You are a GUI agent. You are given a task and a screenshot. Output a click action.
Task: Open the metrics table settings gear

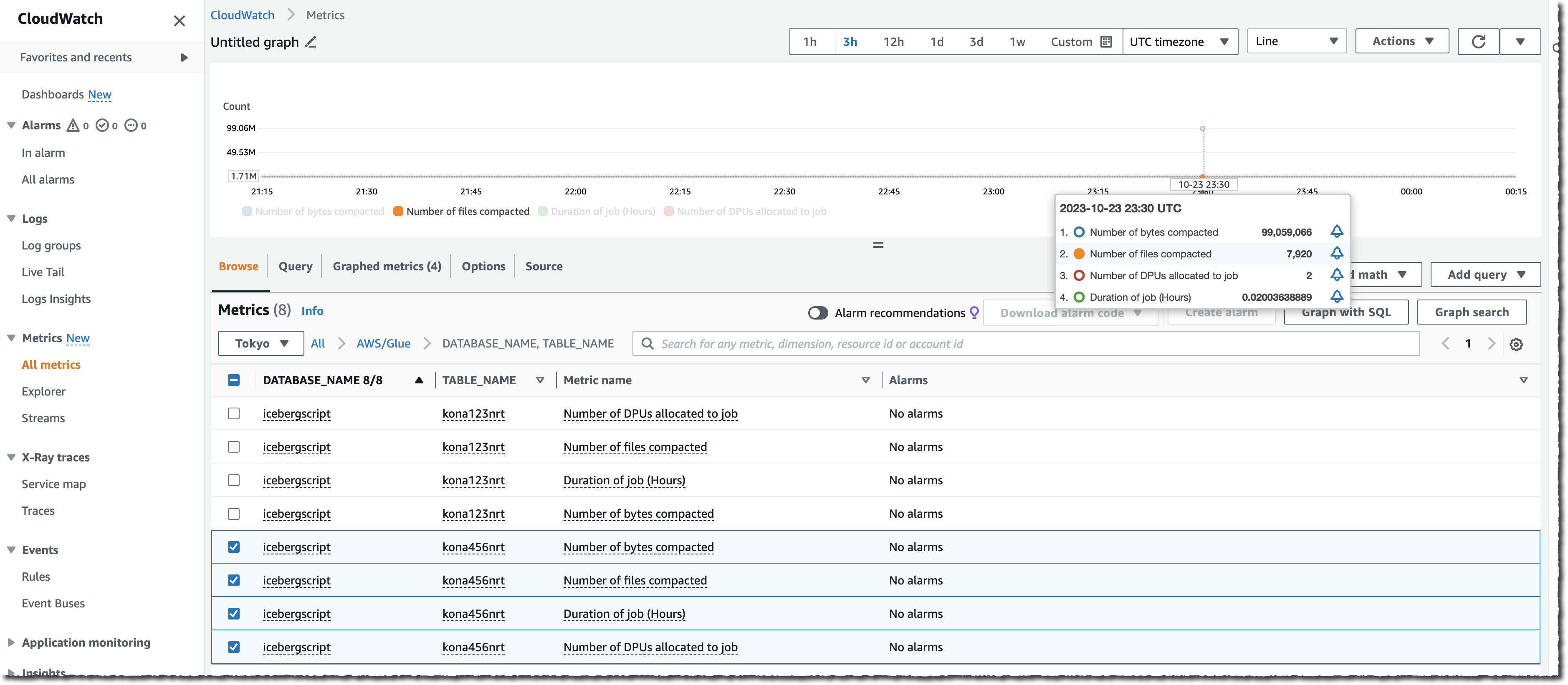tap(1516, 344)
